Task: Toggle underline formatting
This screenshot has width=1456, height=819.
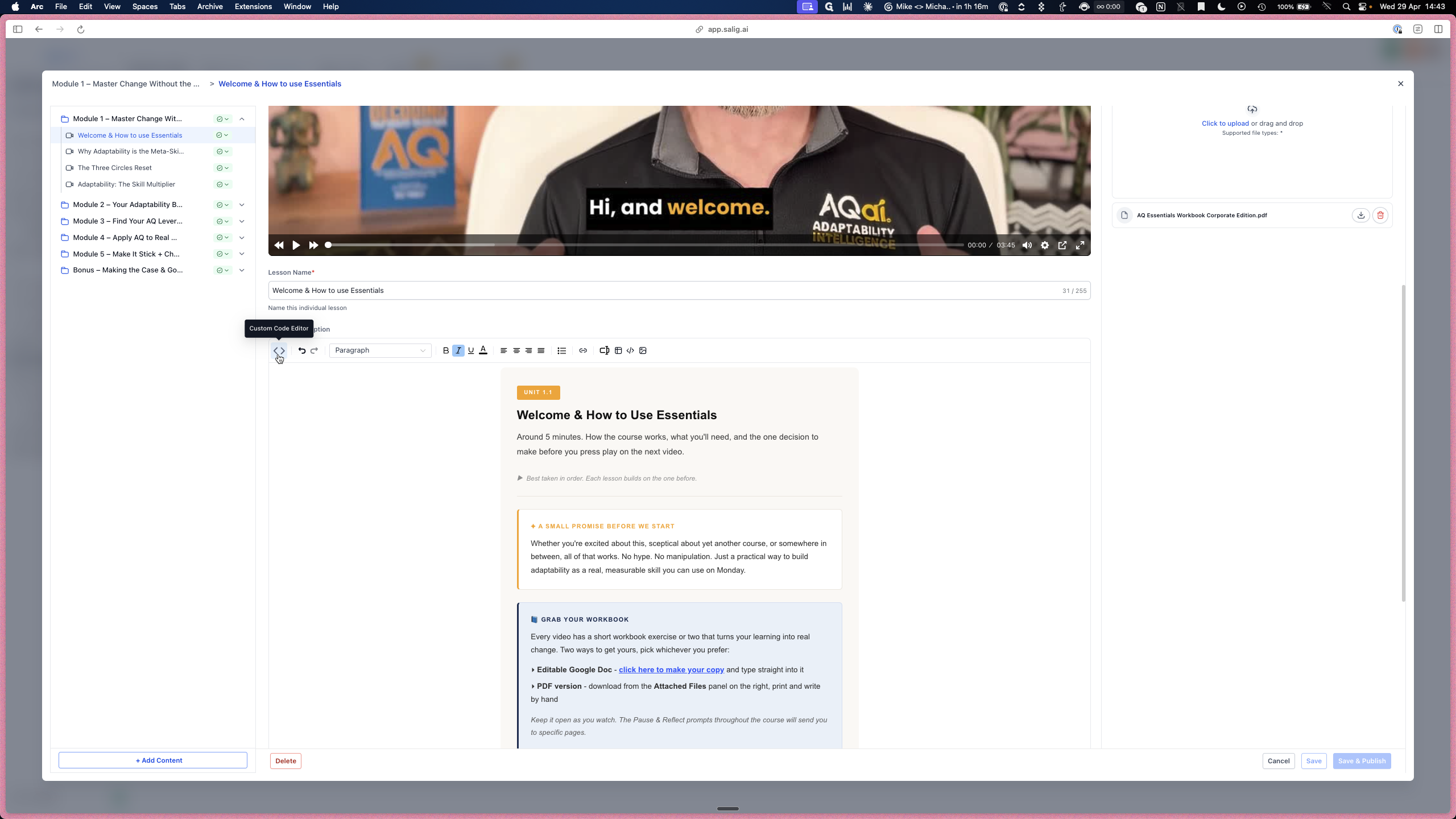Action: [x=471, y=350]
